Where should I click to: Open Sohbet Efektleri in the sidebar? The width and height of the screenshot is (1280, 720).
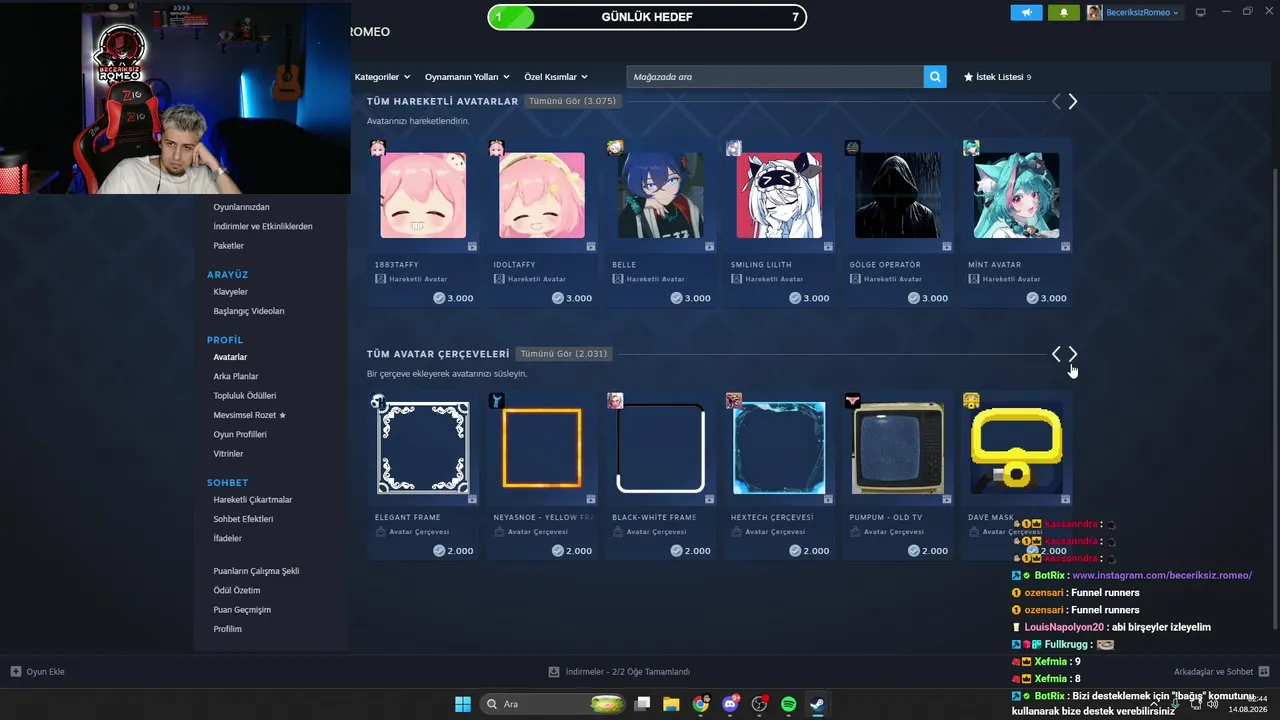pyautogui.click(x=243, y=519)
